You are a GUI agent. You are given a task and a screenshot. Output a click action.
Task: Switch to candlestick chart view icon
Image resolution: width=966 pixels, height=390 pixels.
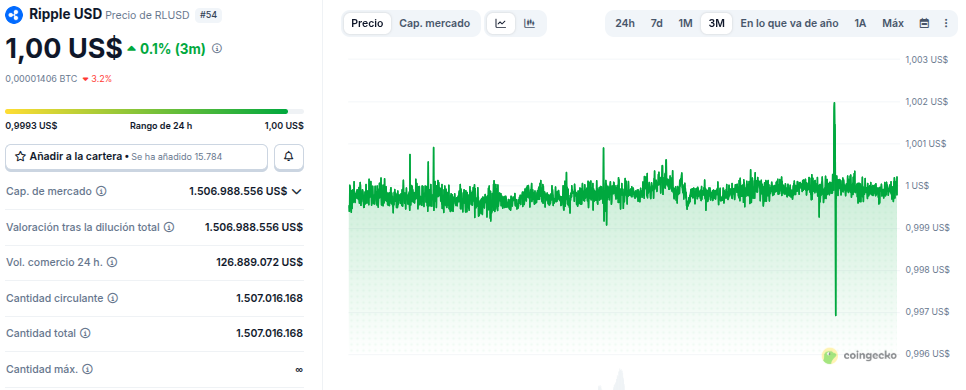(x=529, y=23)
